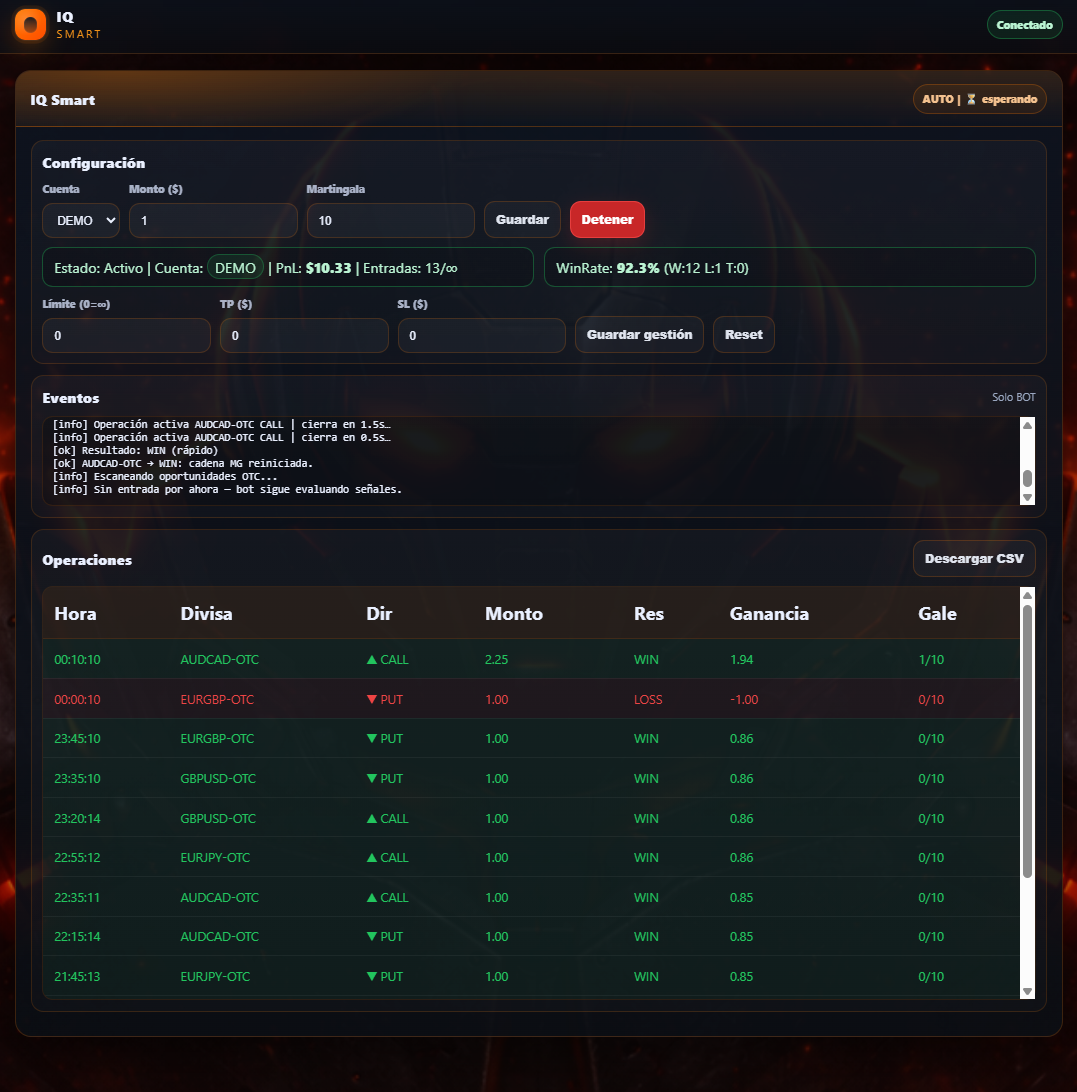Download operations with Descargar CSV
Image resolution: width=1077 pixels, height=1092 pixels.
[973, 559]
